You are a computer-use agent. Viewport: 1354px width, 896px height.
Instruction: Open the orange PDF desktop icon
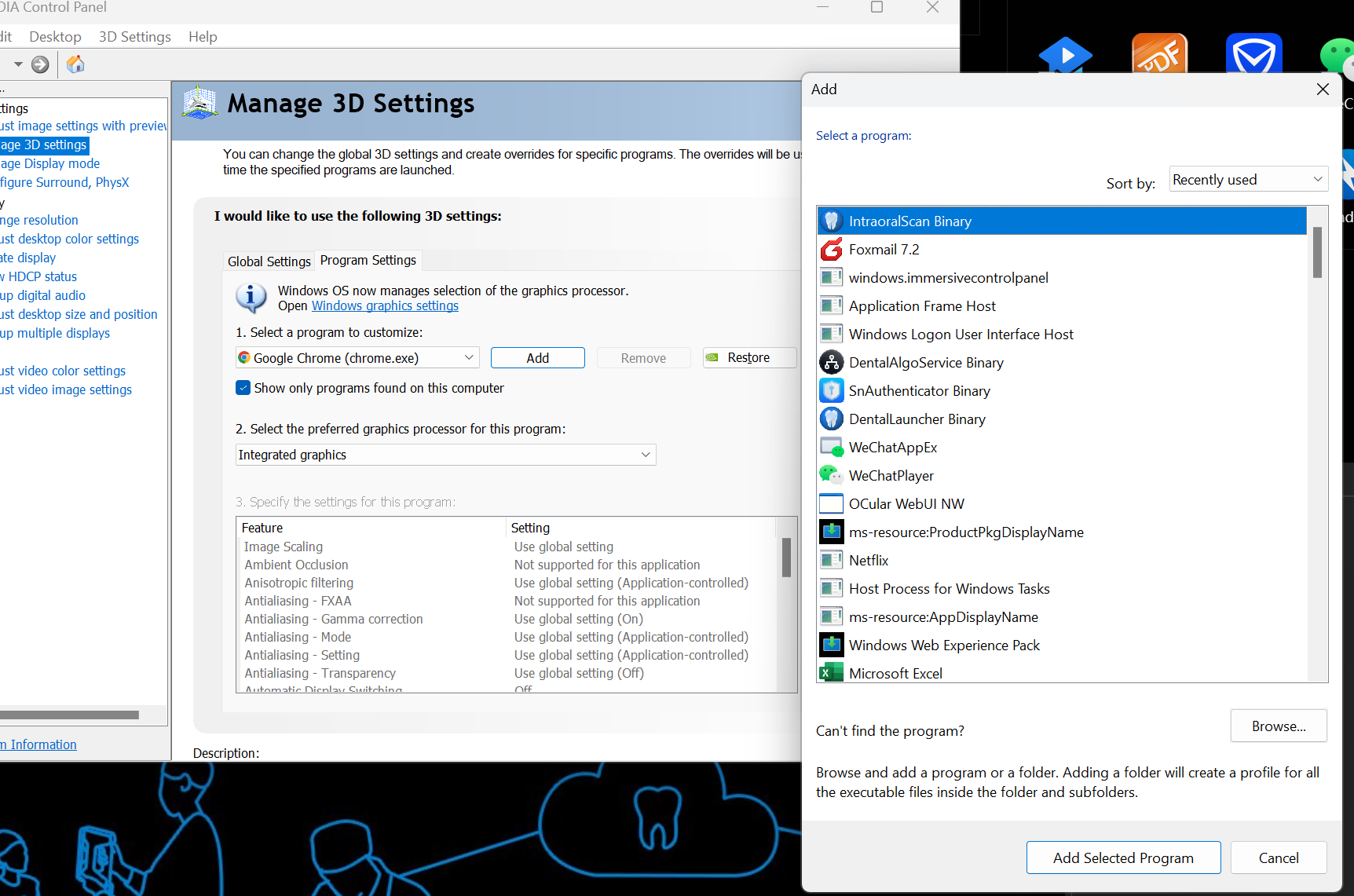pyautogui.click(x=1160, y=53)
